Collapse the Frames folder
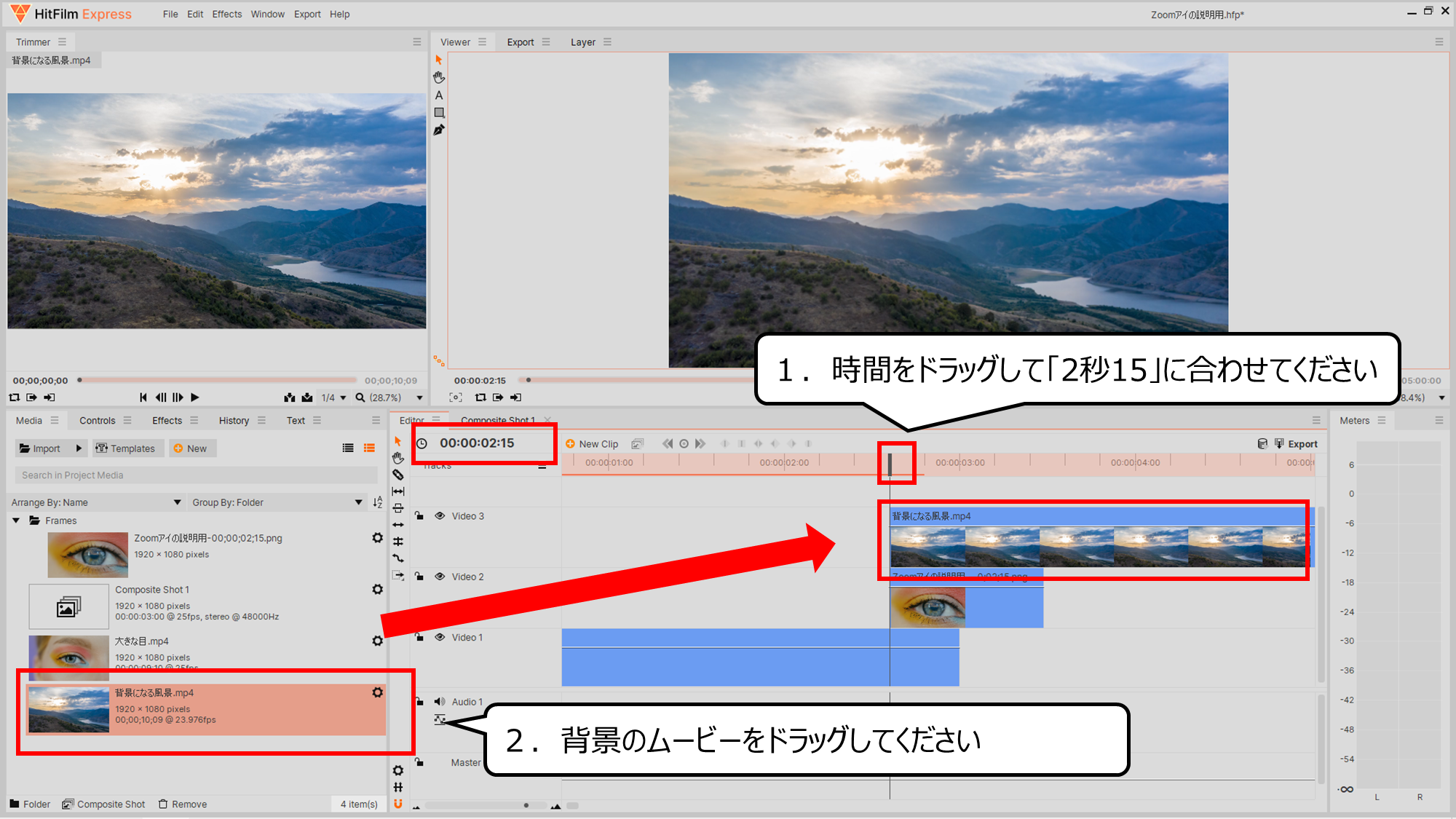The image size is (1456, 819). tap(16, 521)
